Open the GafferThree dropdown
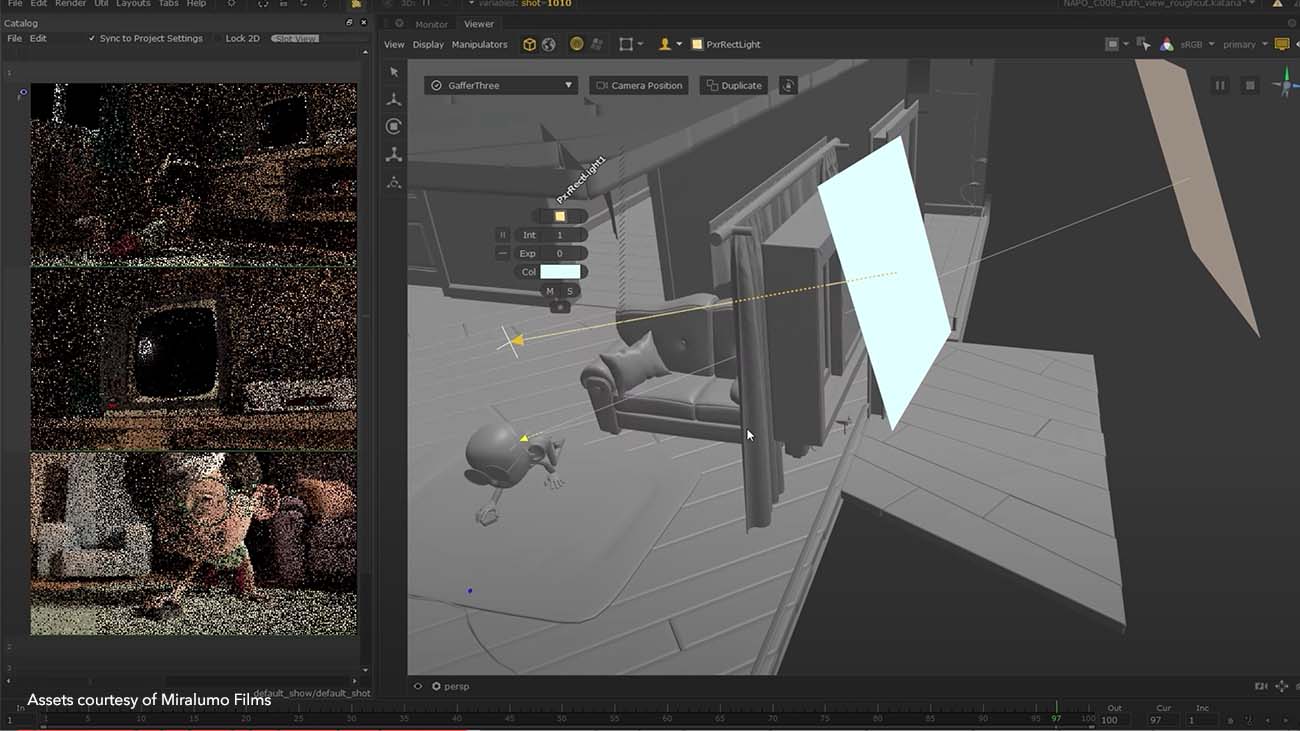 click(x=501, y=86)
